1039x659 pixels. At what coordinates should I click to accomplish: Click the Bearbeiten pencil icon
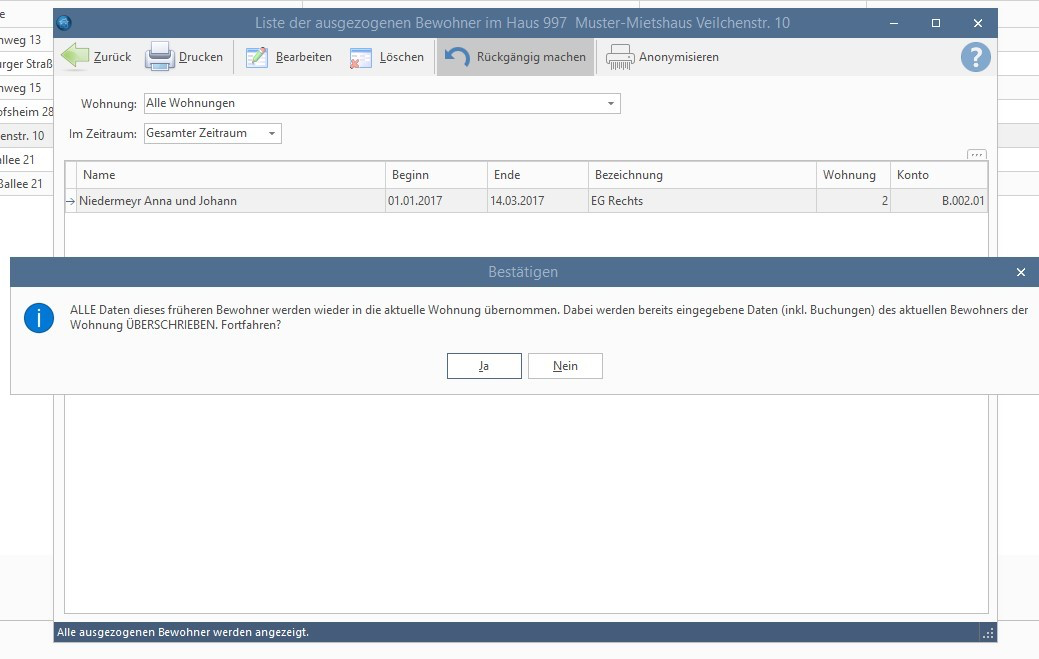[x=257, y=57]
